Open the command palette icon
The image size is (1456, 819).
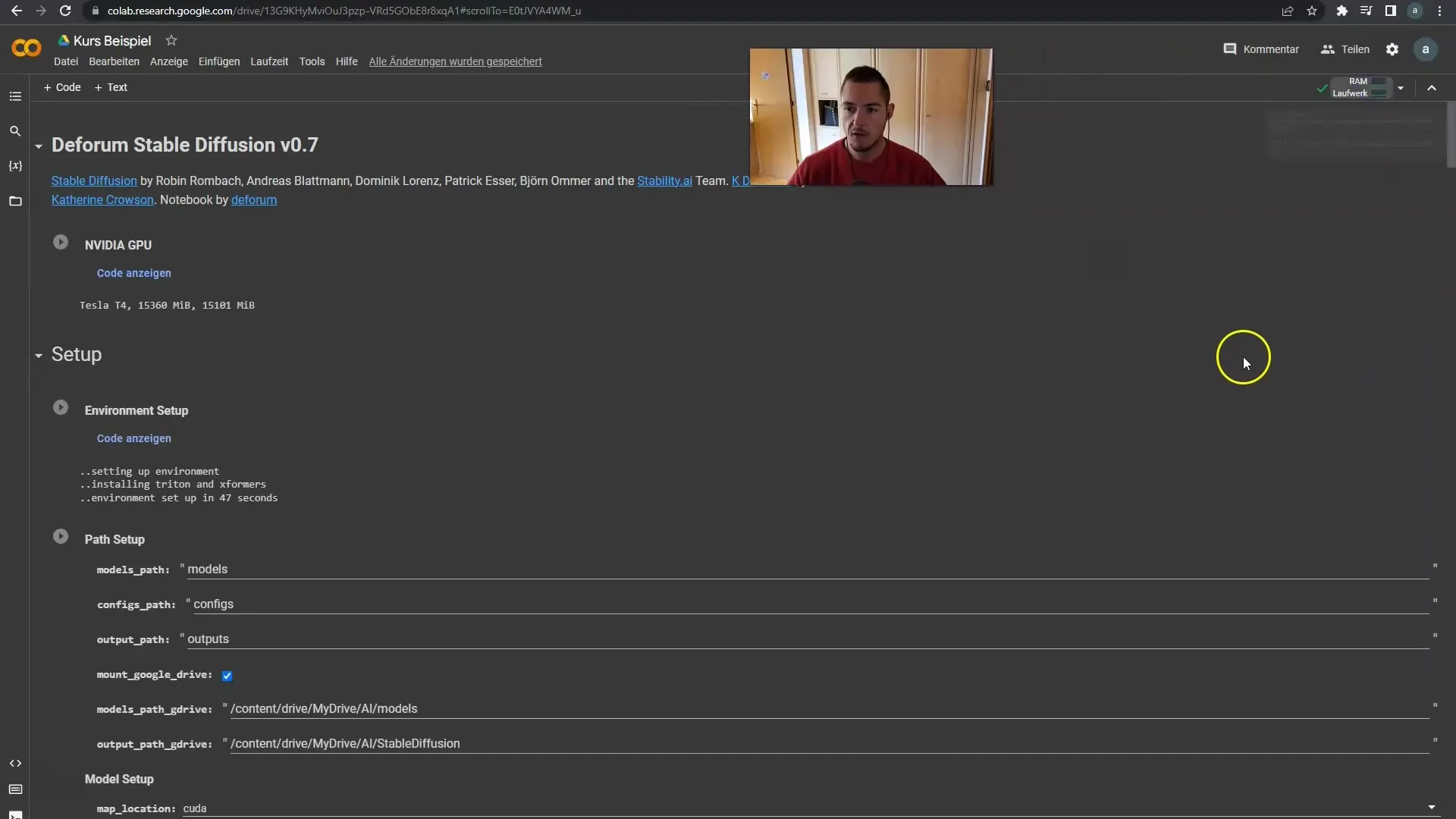15,789
